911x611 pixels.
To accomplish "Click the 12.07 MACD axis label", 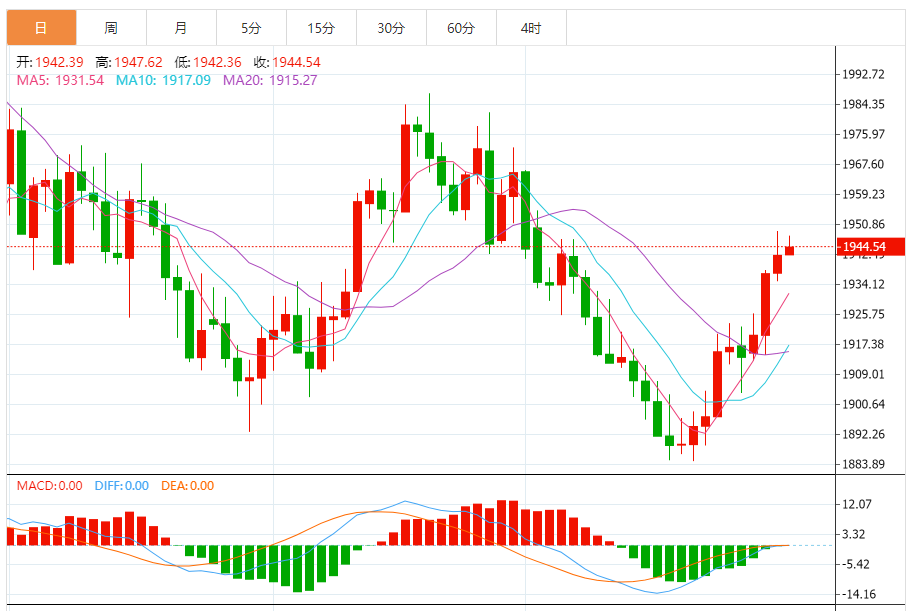I will (856, 504).
